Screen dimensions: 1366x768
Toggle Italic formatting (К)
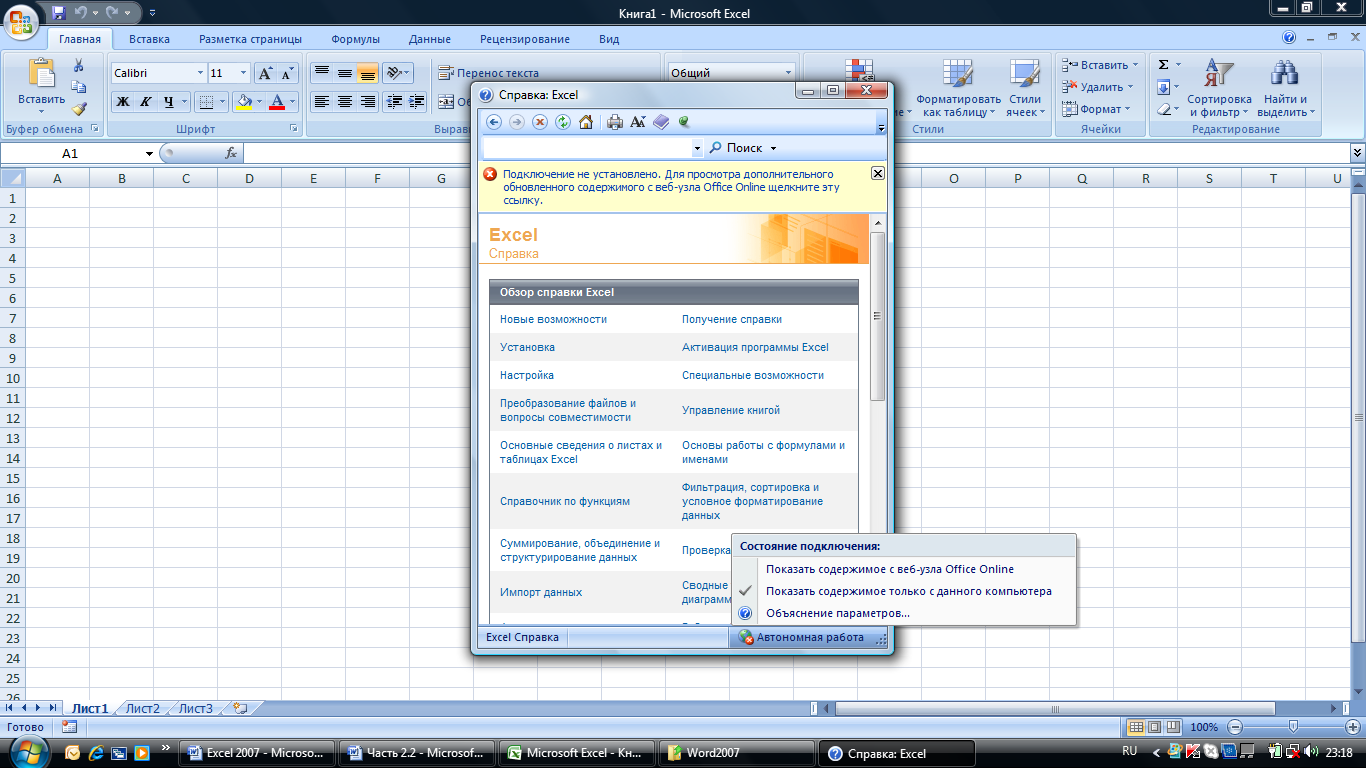click(145, 101)
